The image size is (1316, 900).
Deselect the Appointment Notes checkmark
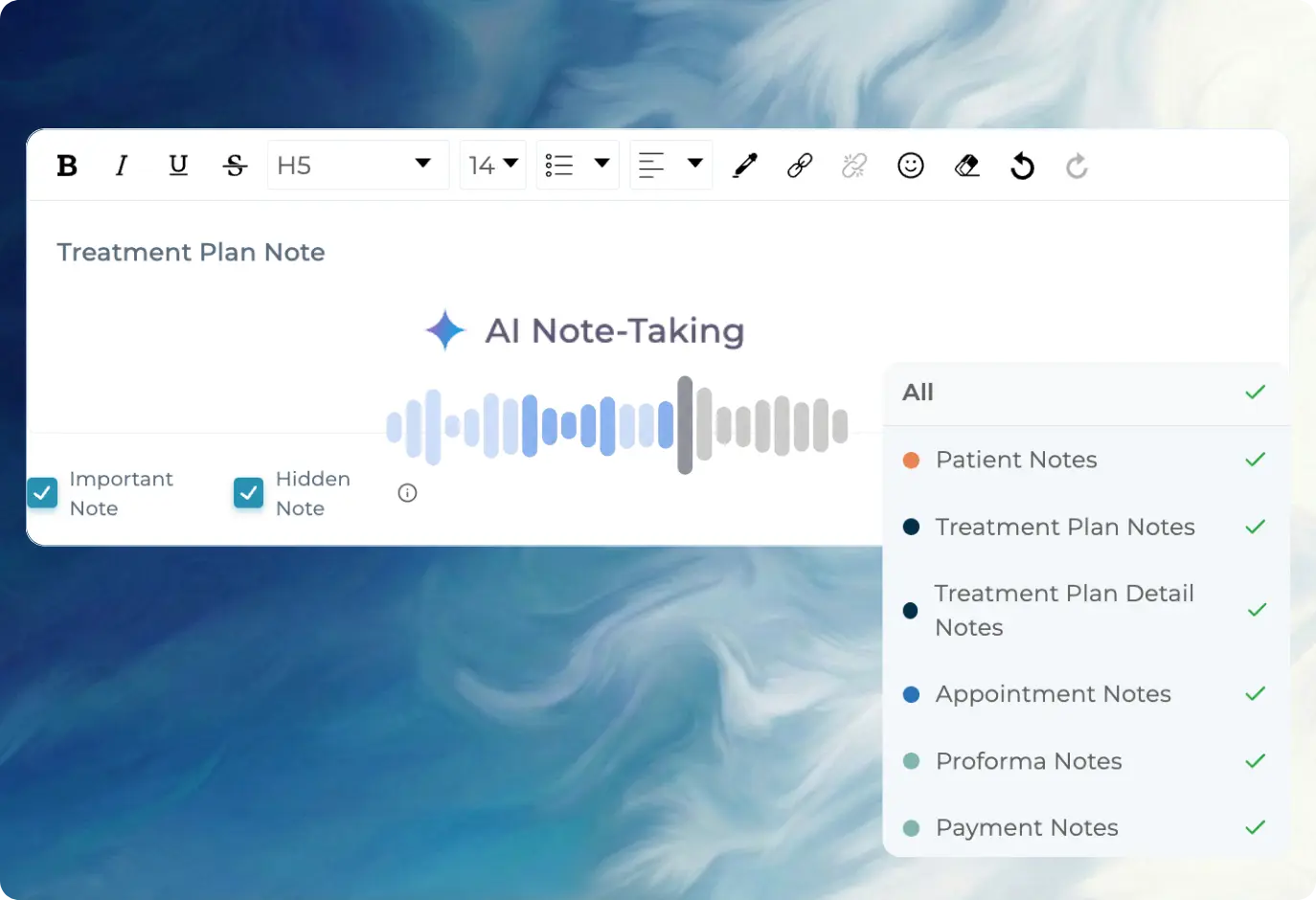tap(1255, 694)
